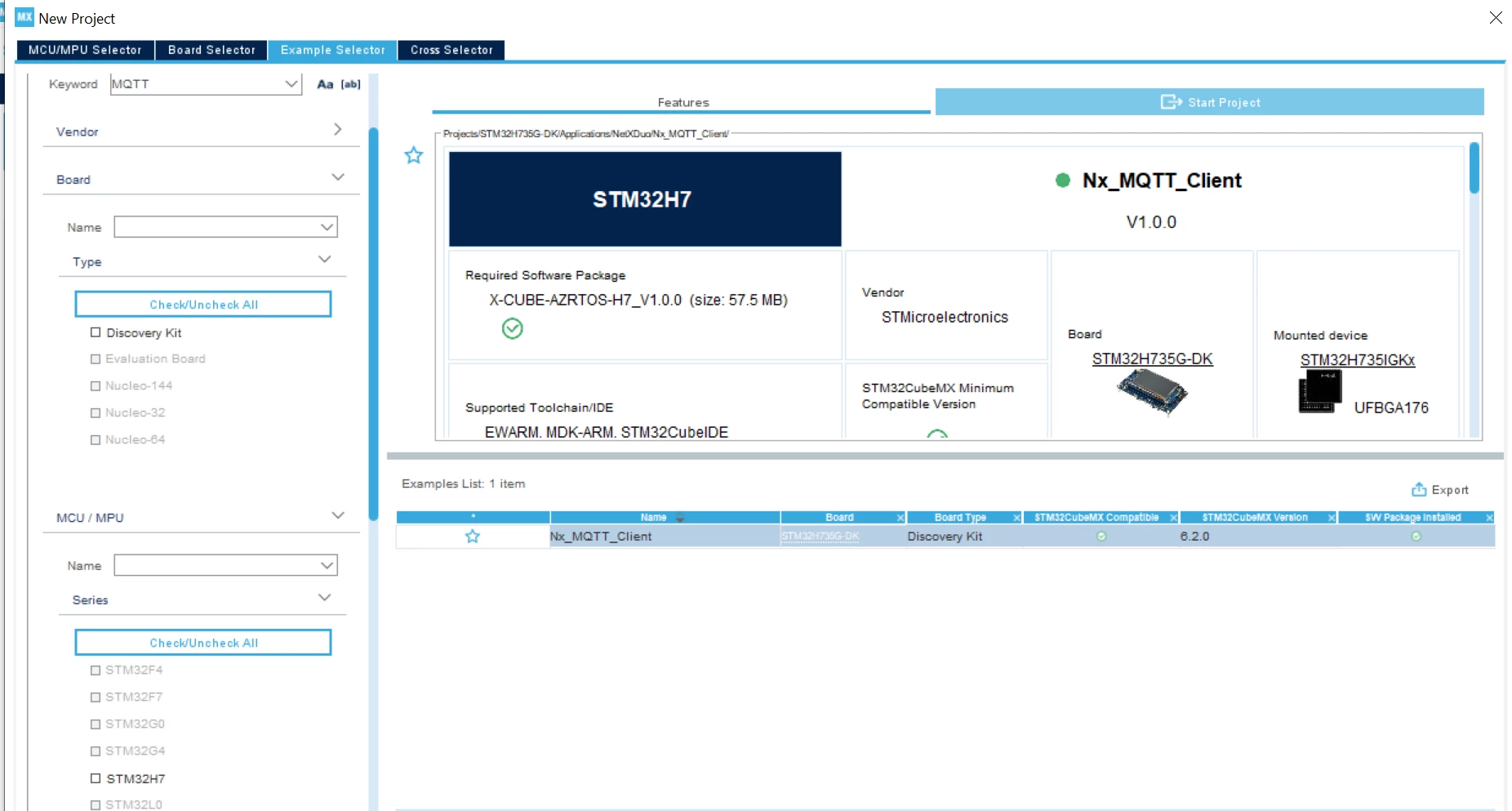Click the STM32H735G-DK board thumbnail image

click(1152, 392)
